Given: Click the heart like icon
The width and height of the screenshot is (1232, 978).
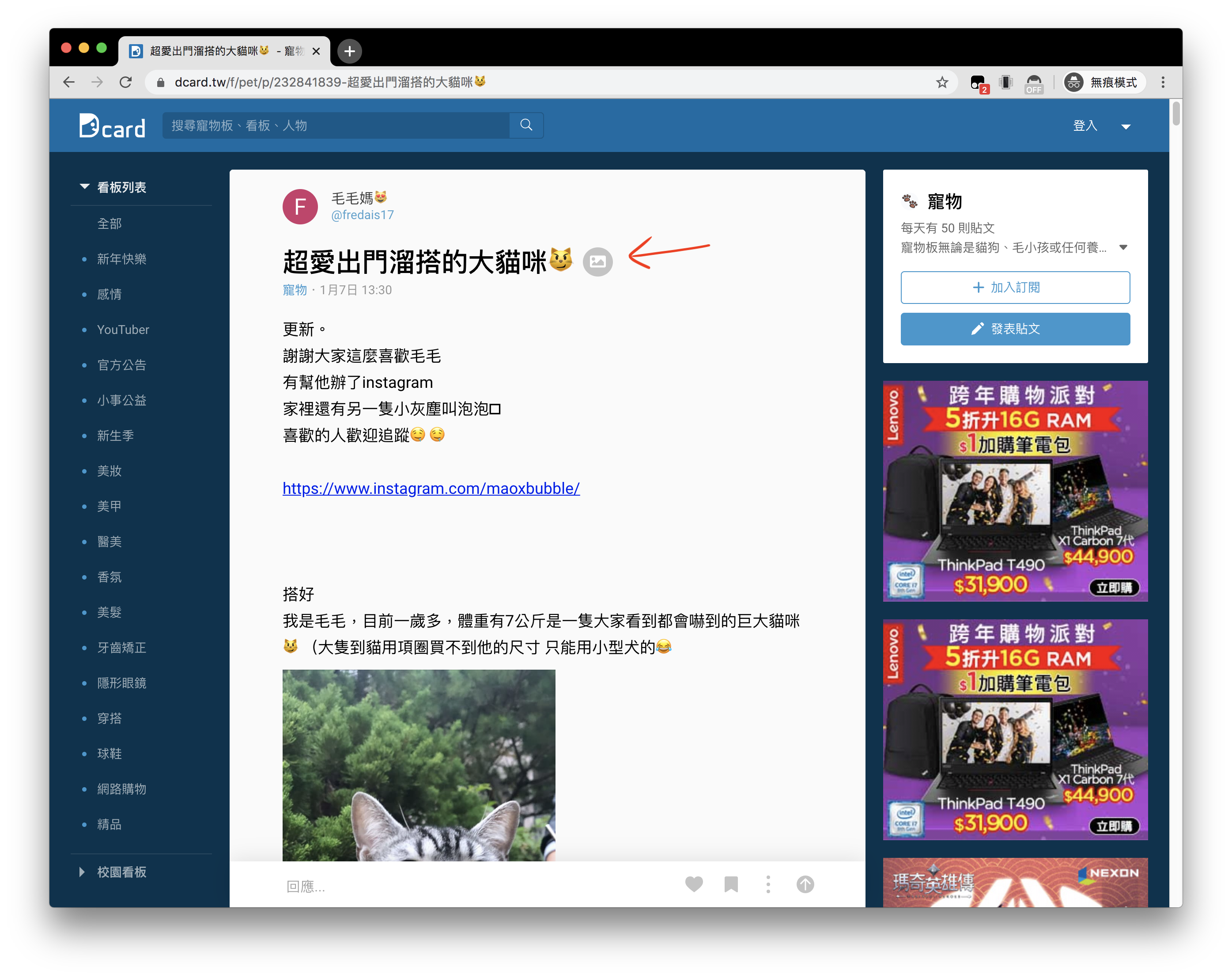Looking at the screenshot, I should tap(694, 884).
